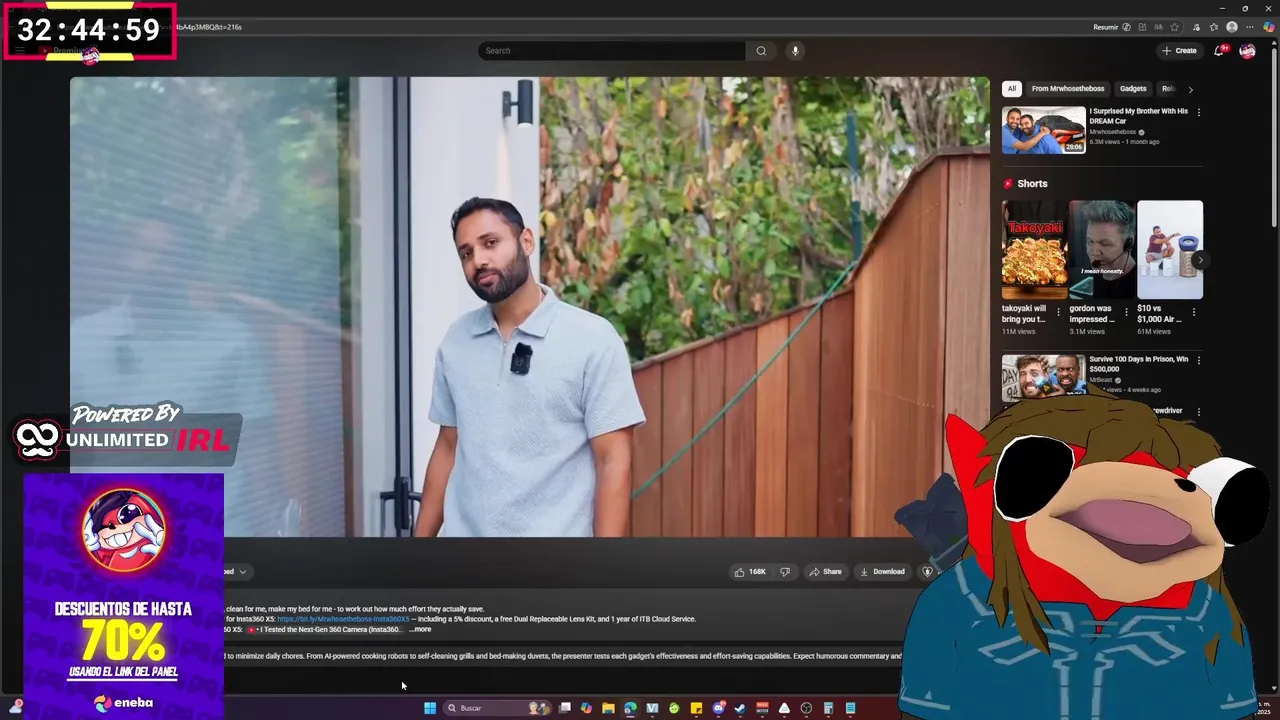Open Sticky Notes on the taskbar

(x=696, y=708)
